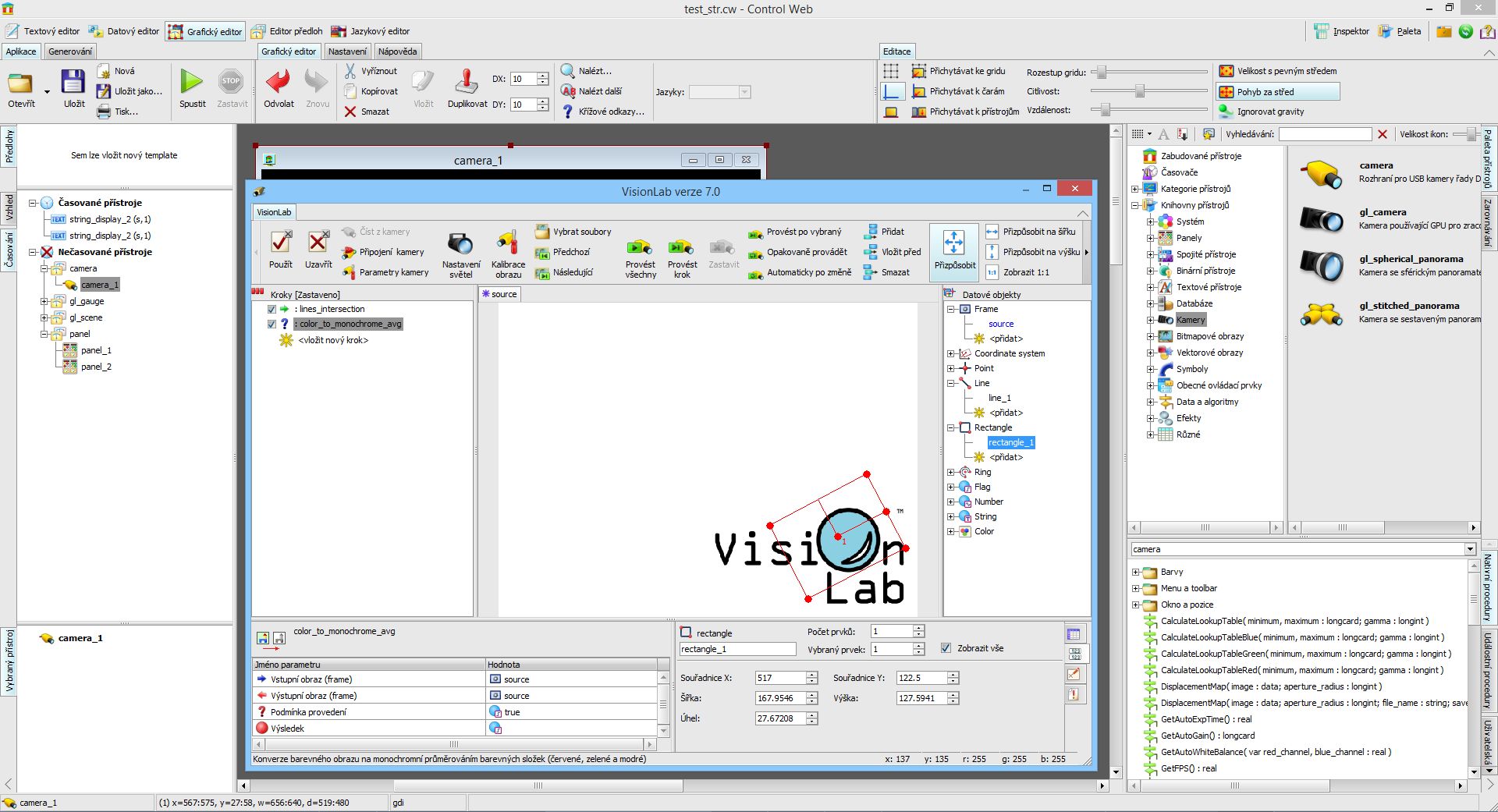Open the Textový editor tab
Viewport: 1498px width, 812px height.
(x=44, y=31)
